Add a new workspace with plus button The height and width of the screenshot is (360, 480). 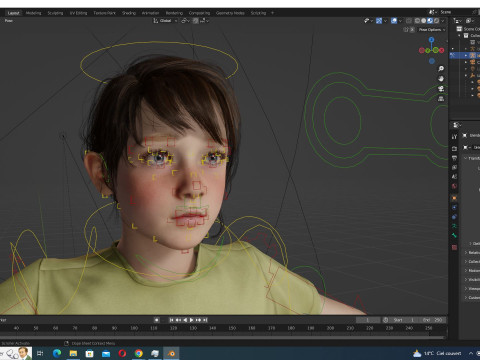coord(272,13)
